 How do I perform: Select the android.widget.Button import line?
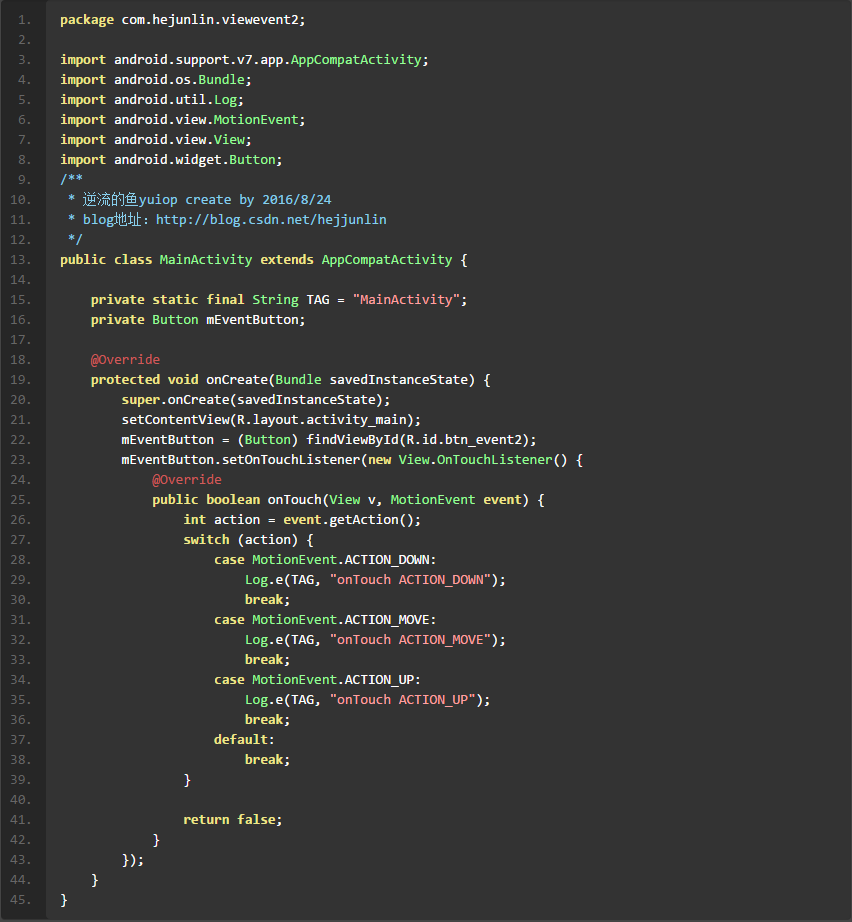171,159
